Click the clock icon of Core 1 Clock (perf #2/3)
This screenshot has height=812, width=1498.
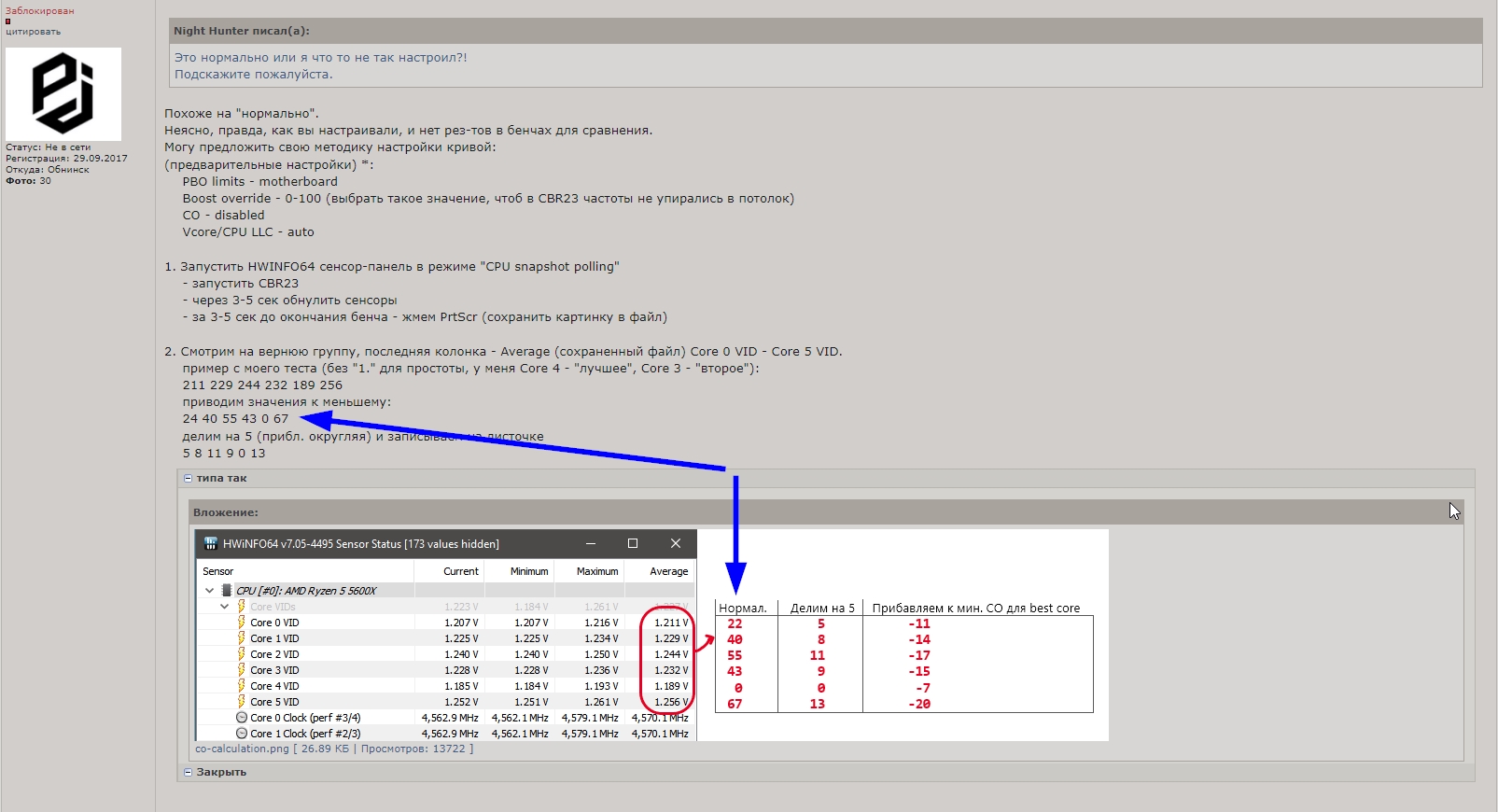coord(242,734)
